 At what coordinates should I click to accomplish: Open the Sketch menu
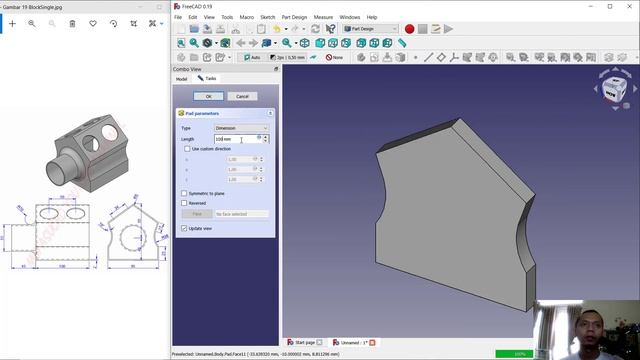(268, 17)
